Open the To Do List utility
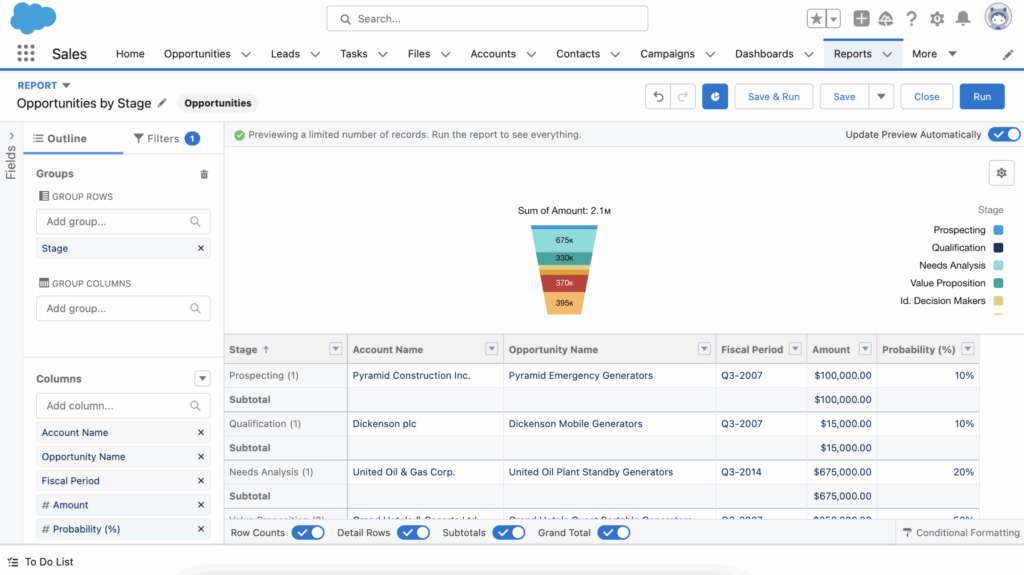The width and height of the screenshot is (1024, 575). (x=40, y=562)
